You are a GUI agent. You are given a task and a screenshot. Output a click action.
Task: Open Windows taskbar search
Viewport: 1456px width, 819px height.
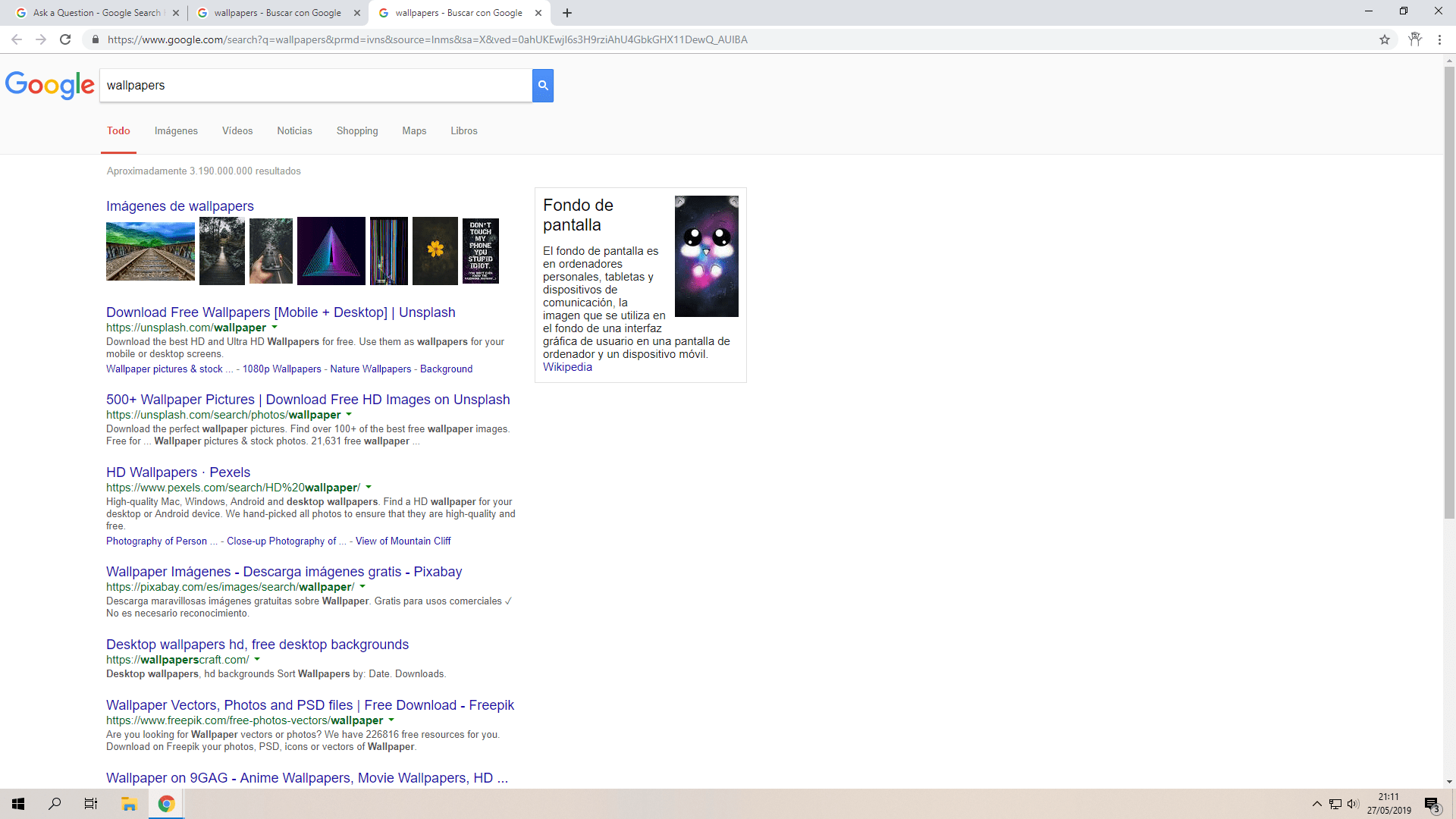point(54,803)
